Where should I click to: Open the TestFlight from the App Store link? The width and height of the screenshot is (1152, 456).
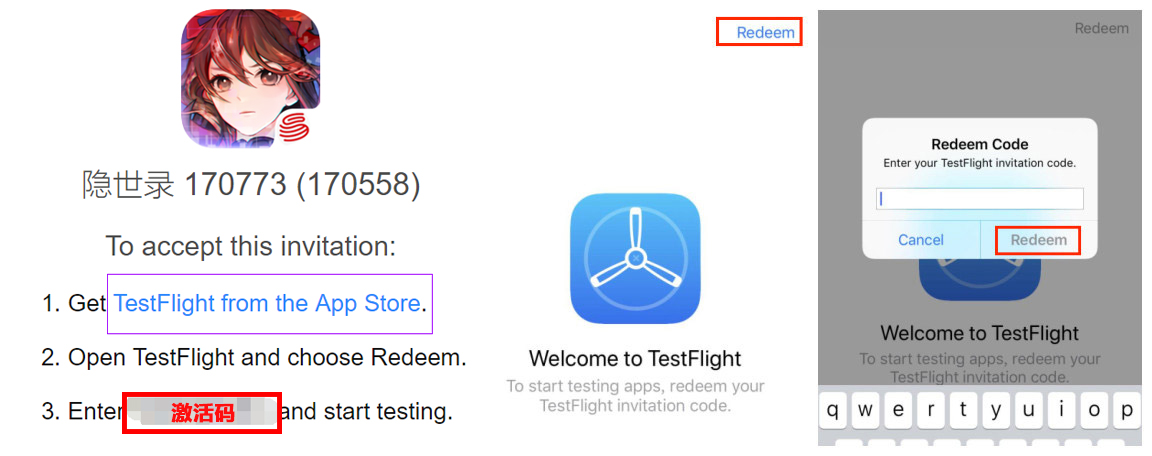pos(267,303)
